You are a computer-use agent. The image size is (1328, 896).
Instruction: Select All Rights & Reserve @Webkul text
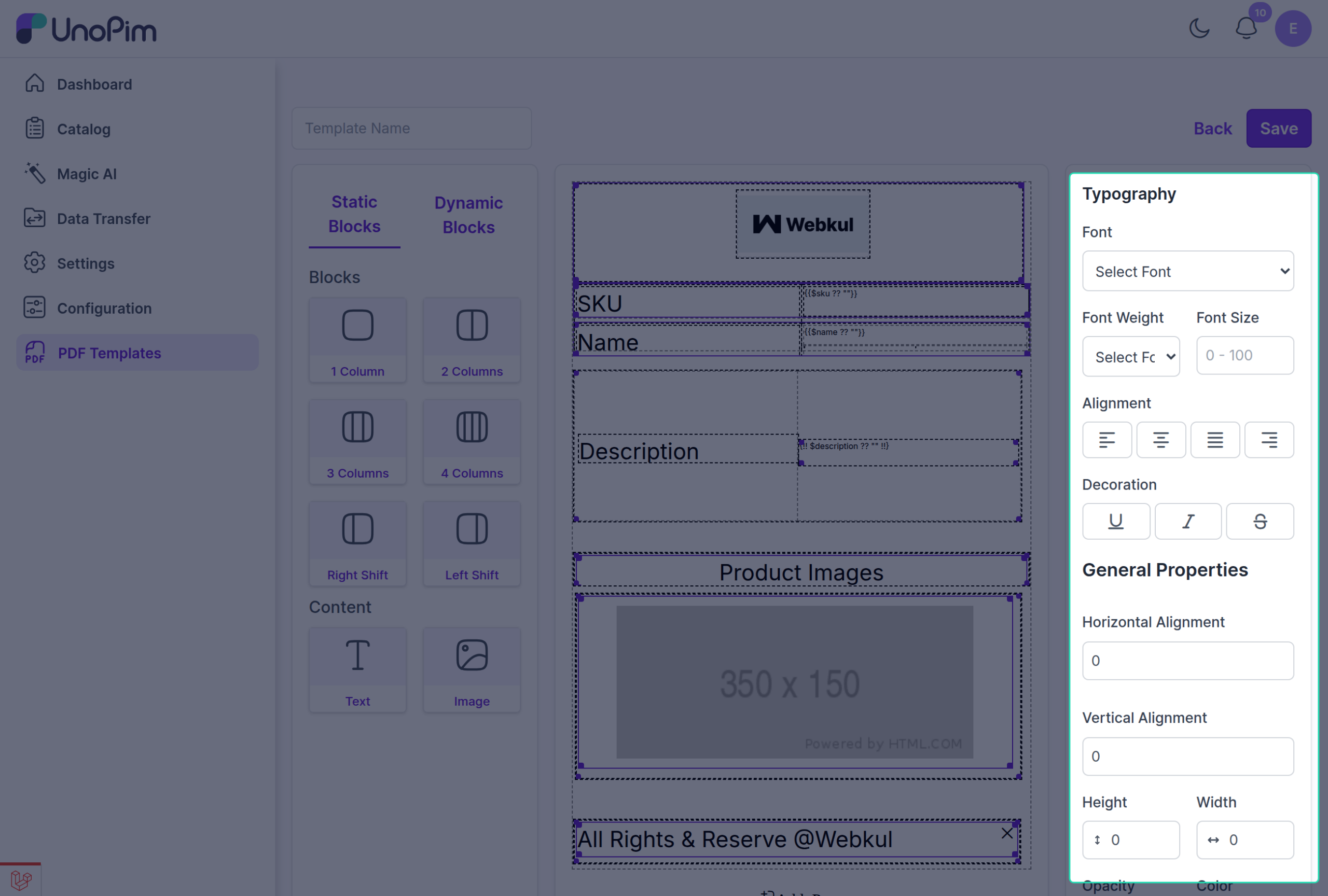click(734, 839)
